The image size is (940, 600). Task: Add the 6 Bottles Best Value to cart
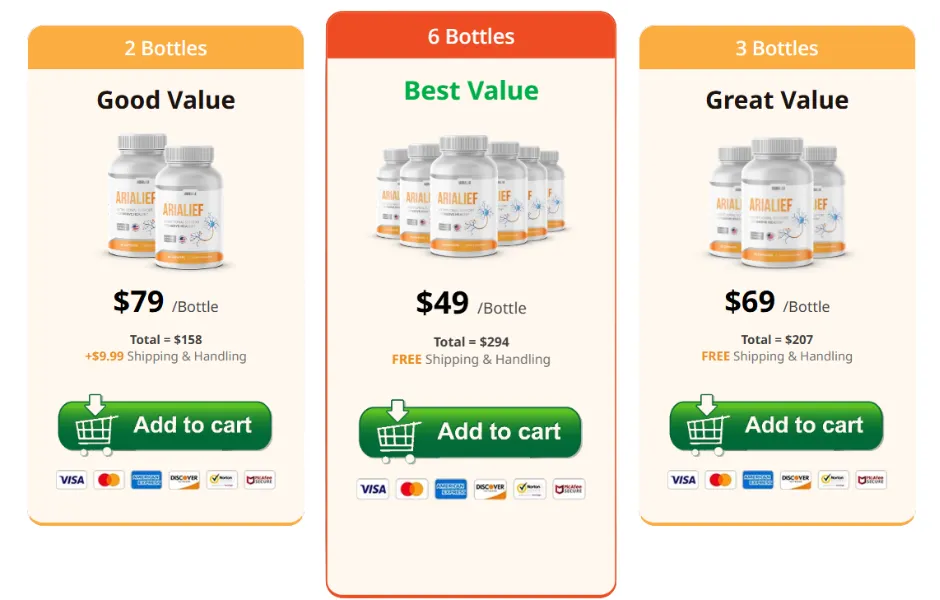[471, 432]
